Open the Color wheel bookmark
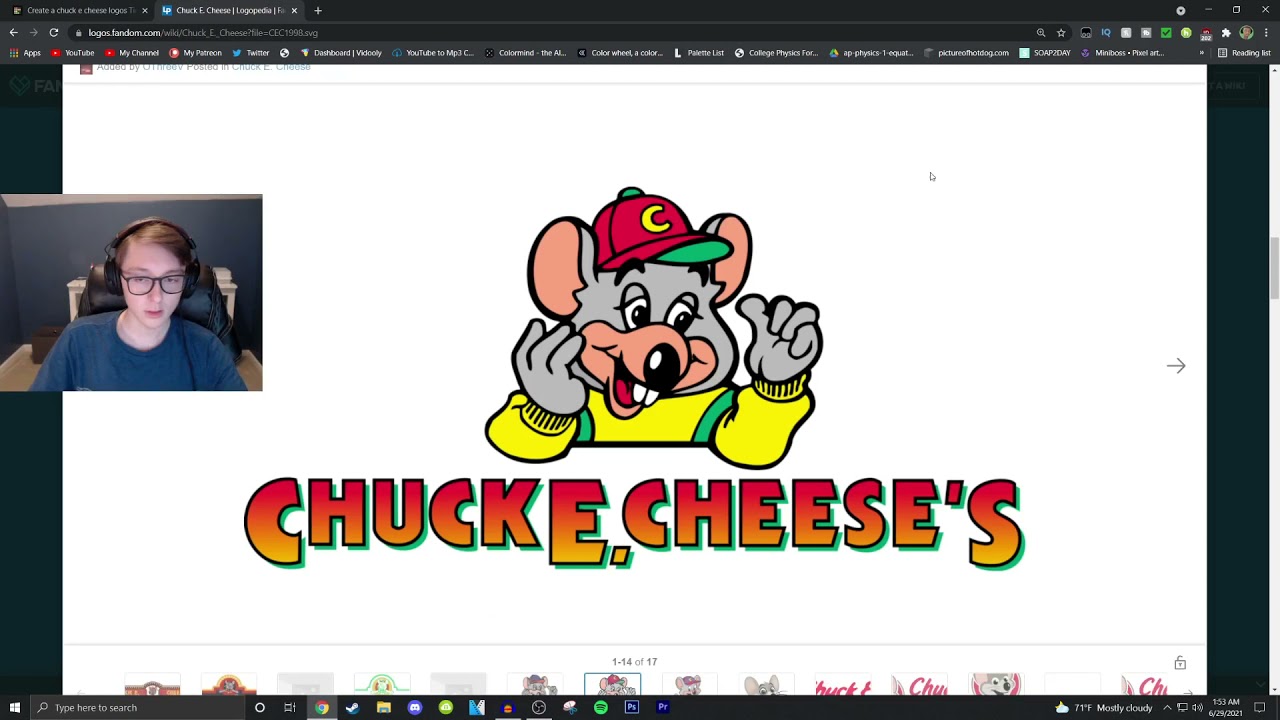The width and height of the screenshot is (1280, 720). tap(620, 53)
